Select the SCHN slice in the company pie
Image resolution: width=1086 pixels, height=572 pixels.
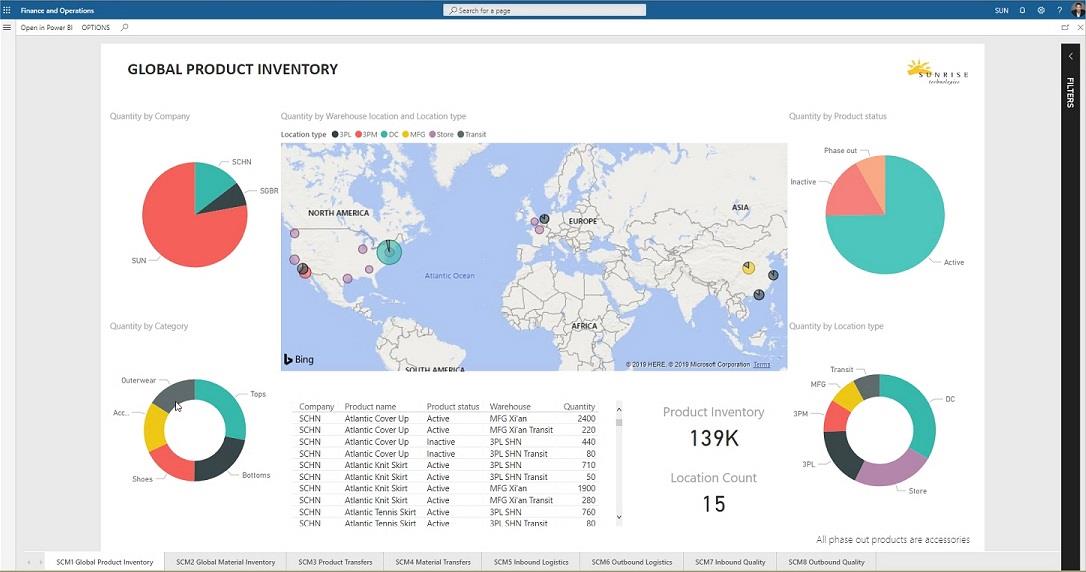[213, 186]
